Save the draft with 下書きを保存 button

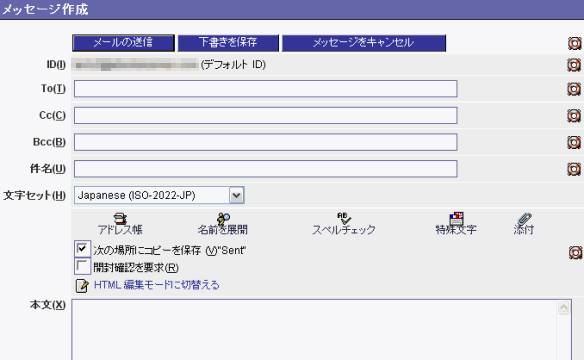pyautogui.click(x=228, y=43)
